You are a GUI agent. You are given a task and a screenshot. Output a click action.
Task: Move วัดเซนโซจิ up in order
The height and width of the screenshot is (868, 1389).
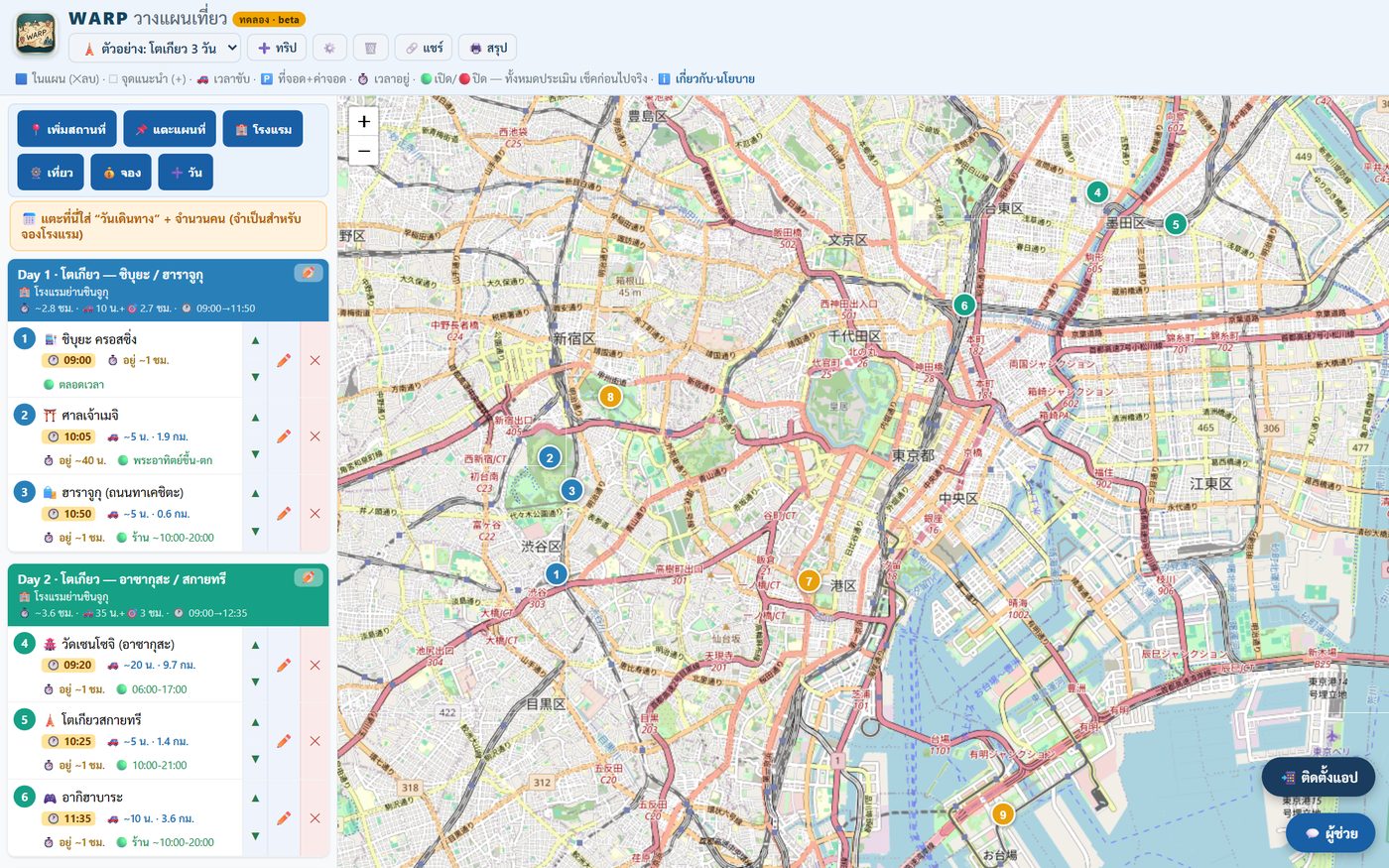tap(255, 645)
